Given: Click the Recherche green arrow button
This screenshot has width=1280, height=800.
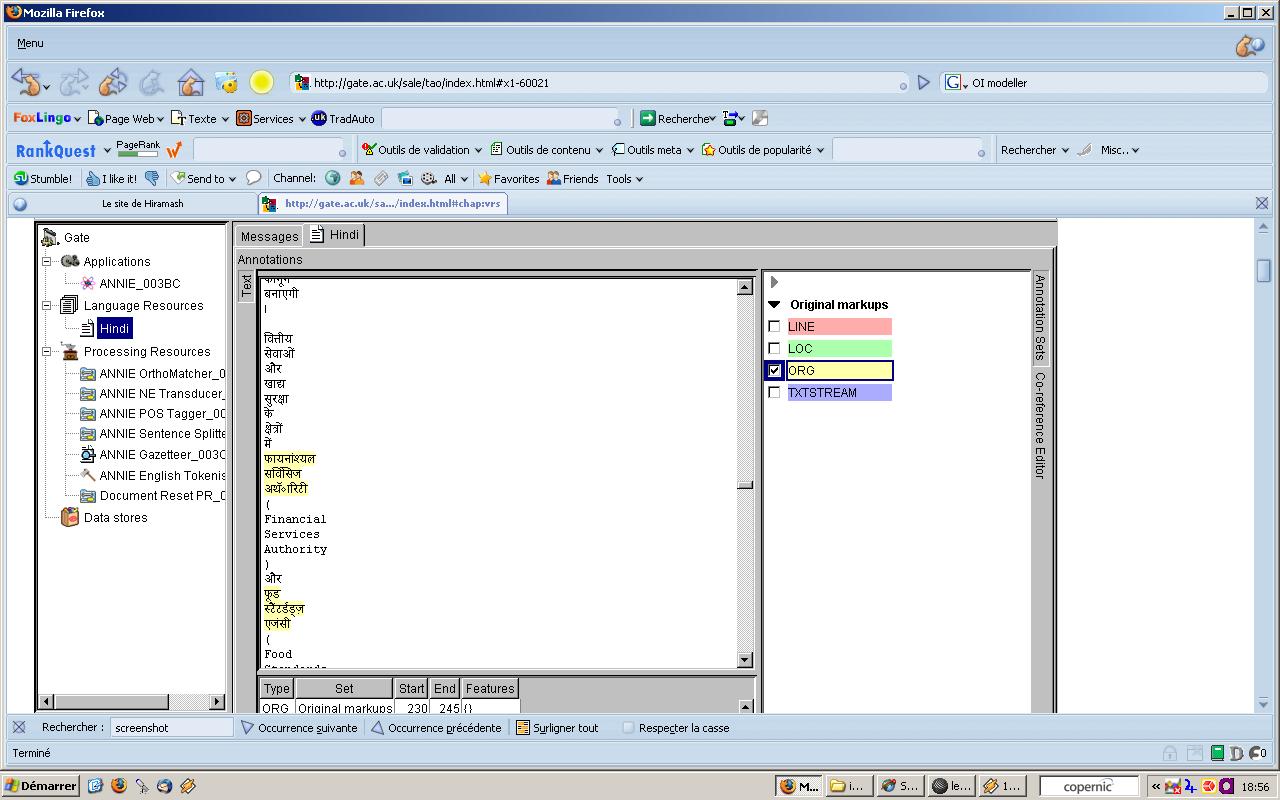Looking at the screenshot, I should [x=678, y=118].
